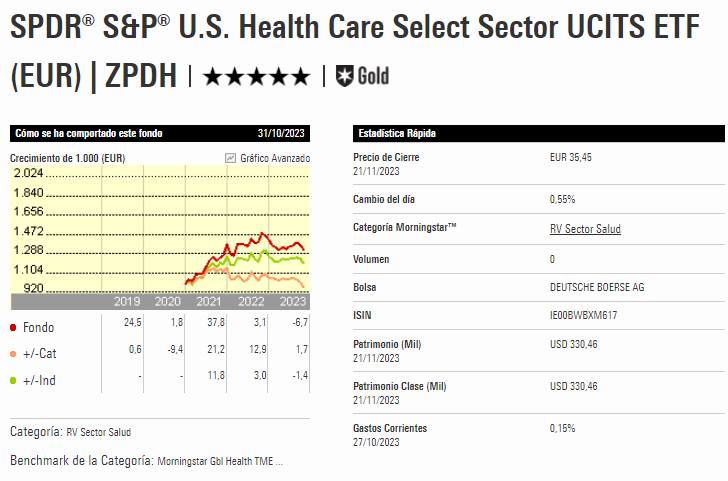Click the green +/-Ind legend dot
This screenshot has width=728, height=481.
click(x=13, y=380)
